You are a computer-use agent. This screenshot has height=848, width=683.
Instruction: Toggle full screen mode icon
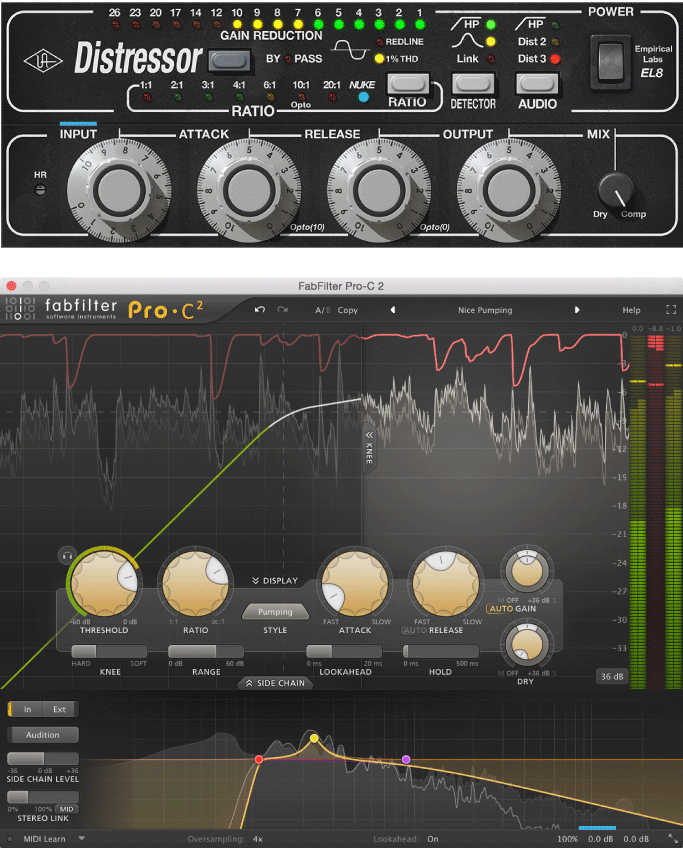click(671, 310)
